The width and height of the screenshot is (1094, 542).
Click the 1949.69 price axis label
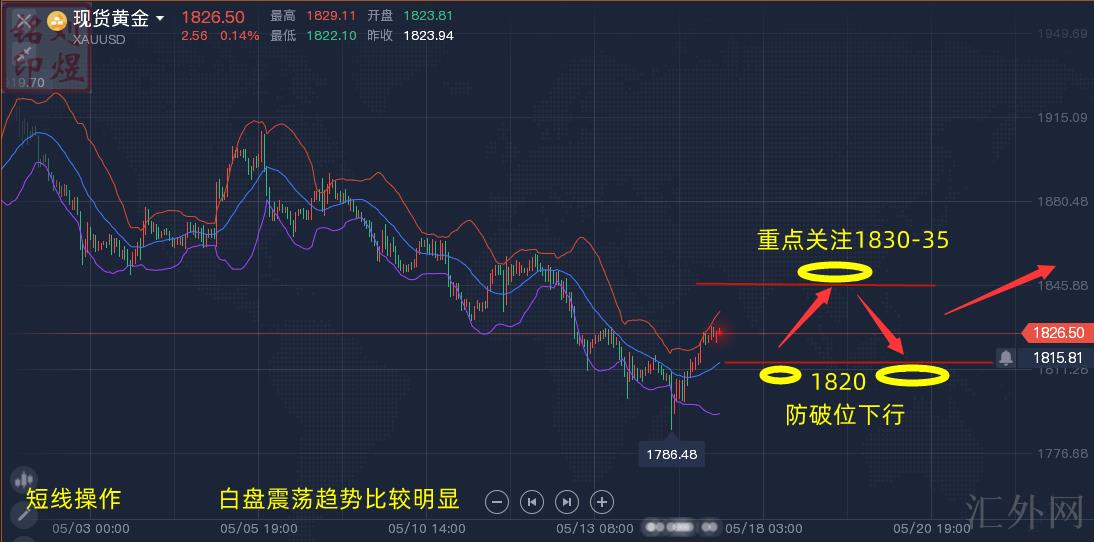pos(1062,33)
